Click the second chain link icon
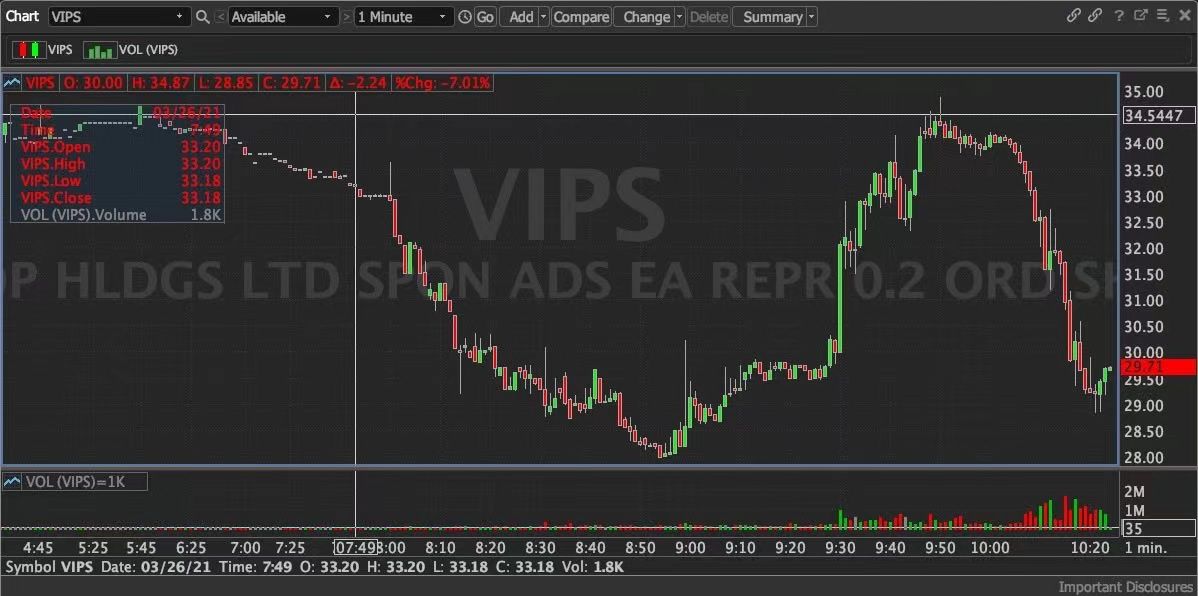Viewport: 1198px width, 596px height. (x=1095, y=15)
